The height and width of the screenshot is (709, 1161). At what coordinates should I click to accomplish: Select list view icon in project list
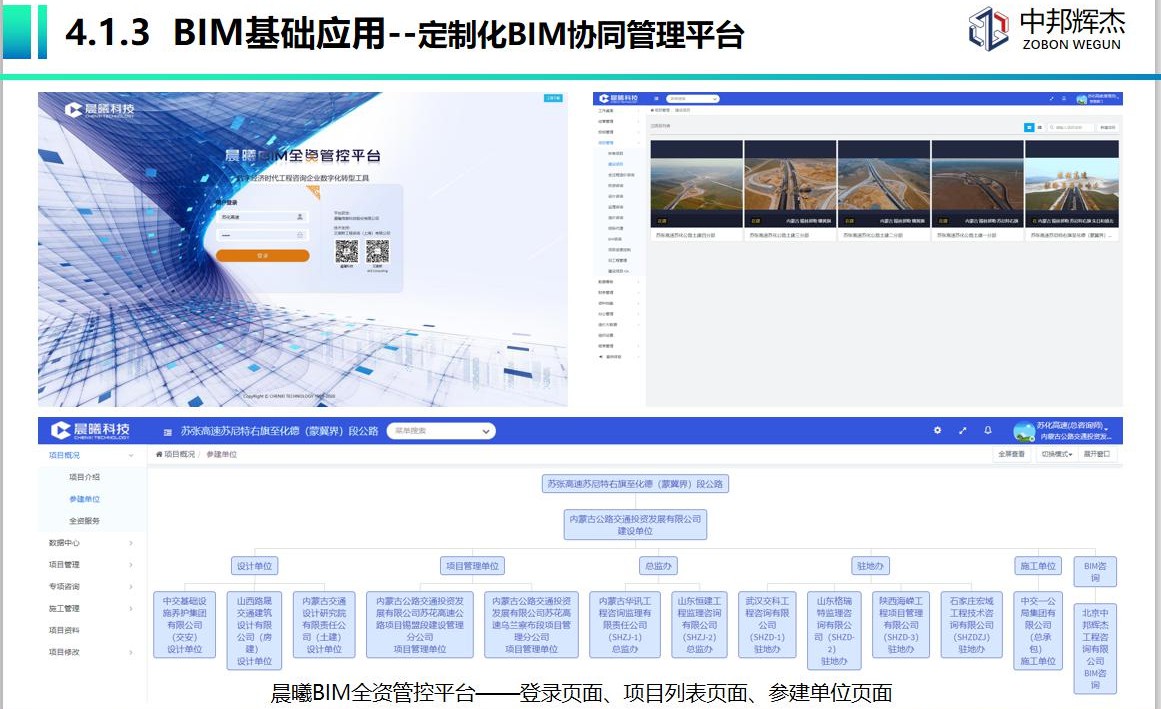click(1040, 127)
